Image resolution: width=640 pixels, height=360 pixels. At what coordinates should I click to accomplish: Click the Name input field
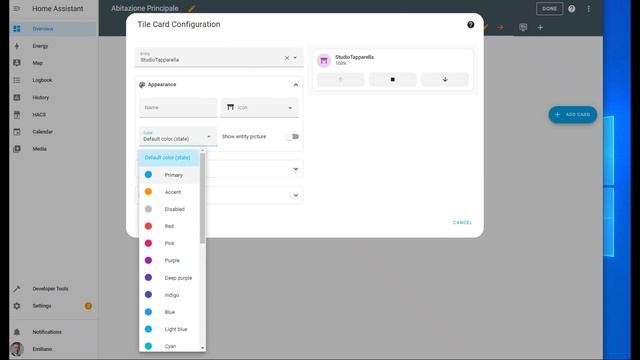pyautogui.click(x=178, y=108)
